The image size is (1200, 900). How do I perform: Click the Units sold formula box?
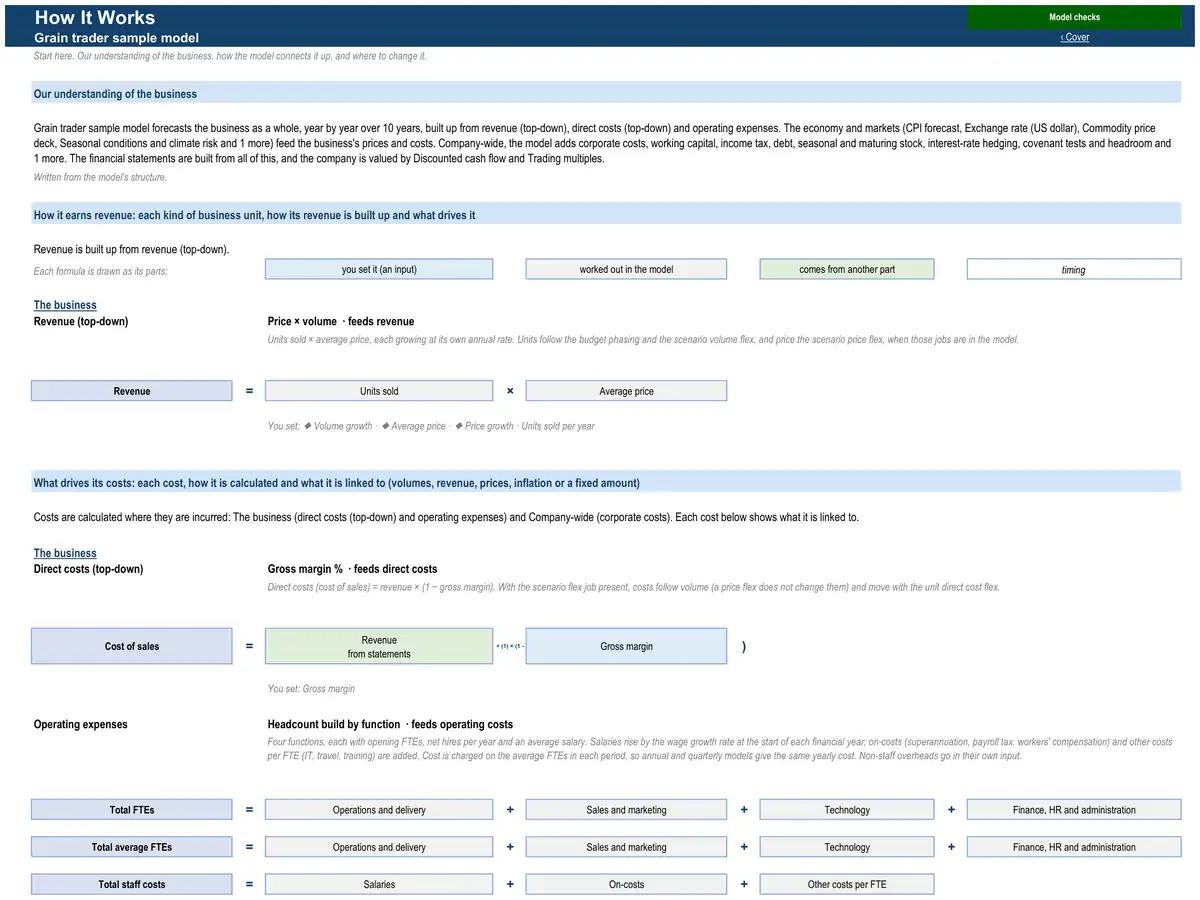pos(379,391)
